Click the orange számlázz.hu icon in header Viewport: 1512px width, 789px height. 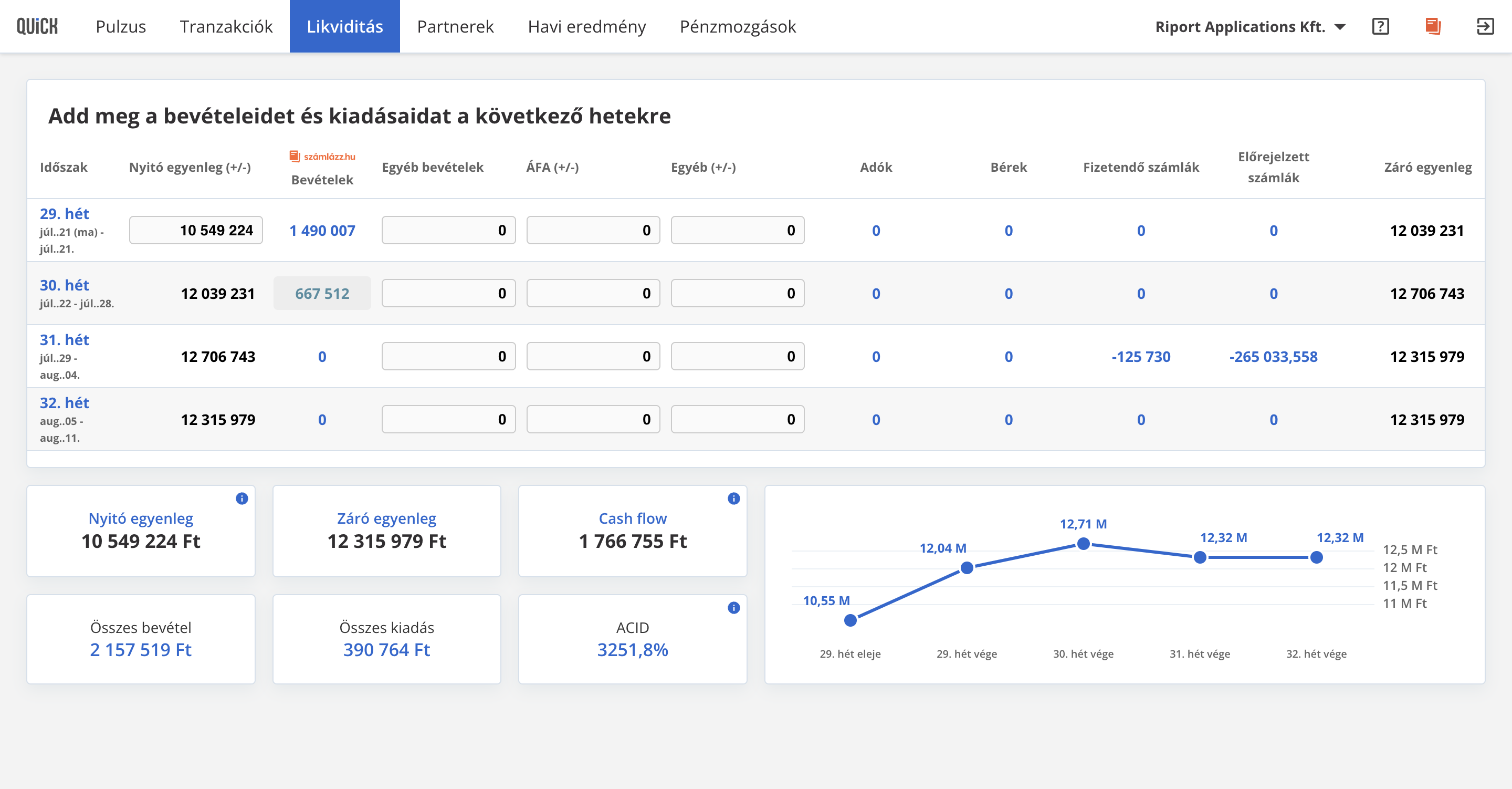tap(1433, 26)
